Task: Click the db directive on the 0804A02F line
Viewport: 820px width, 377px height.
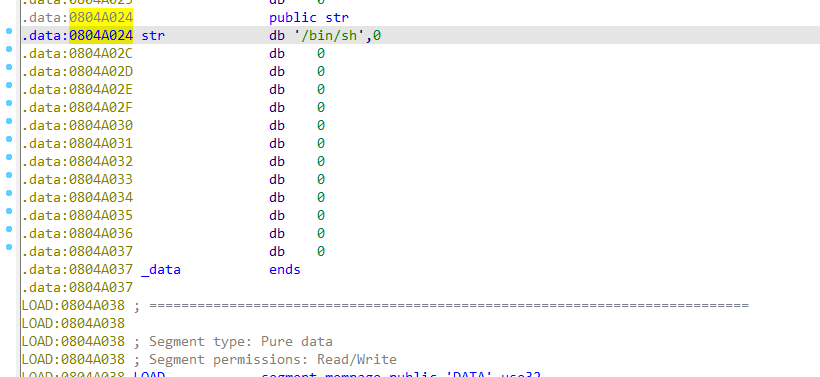Action: [x=277, y=108]
